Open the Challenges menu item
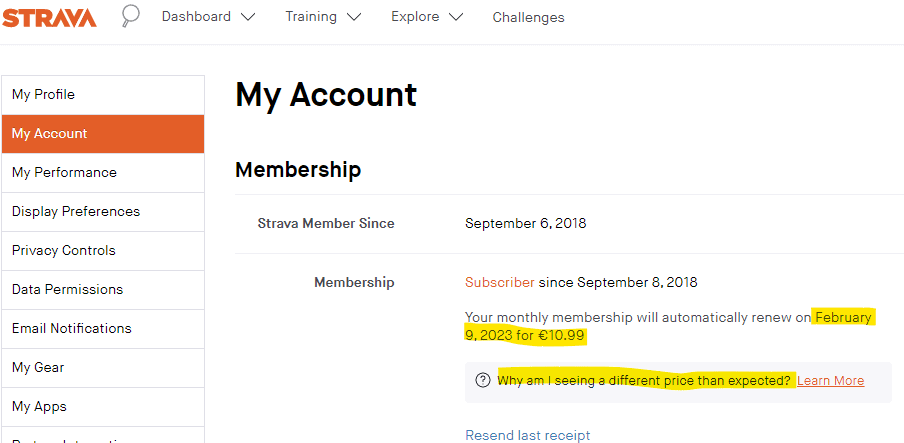The height and width of the screenshot is (443, 904). point(528,17)
